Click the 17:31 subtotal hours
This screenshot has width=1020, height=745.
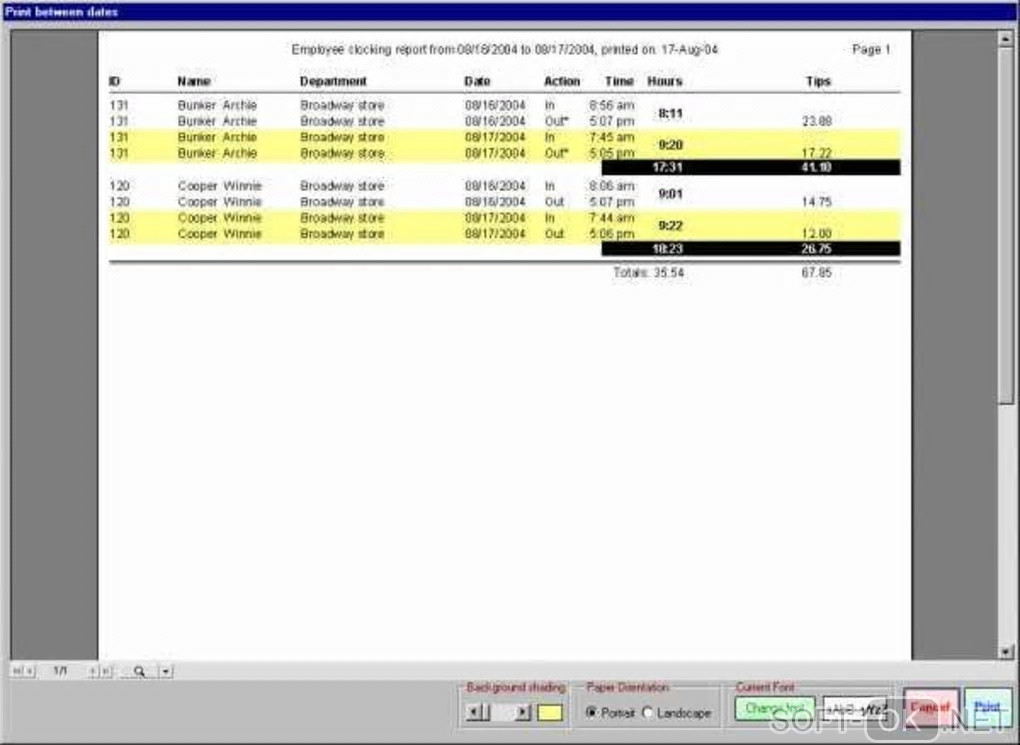click(667, 167)
